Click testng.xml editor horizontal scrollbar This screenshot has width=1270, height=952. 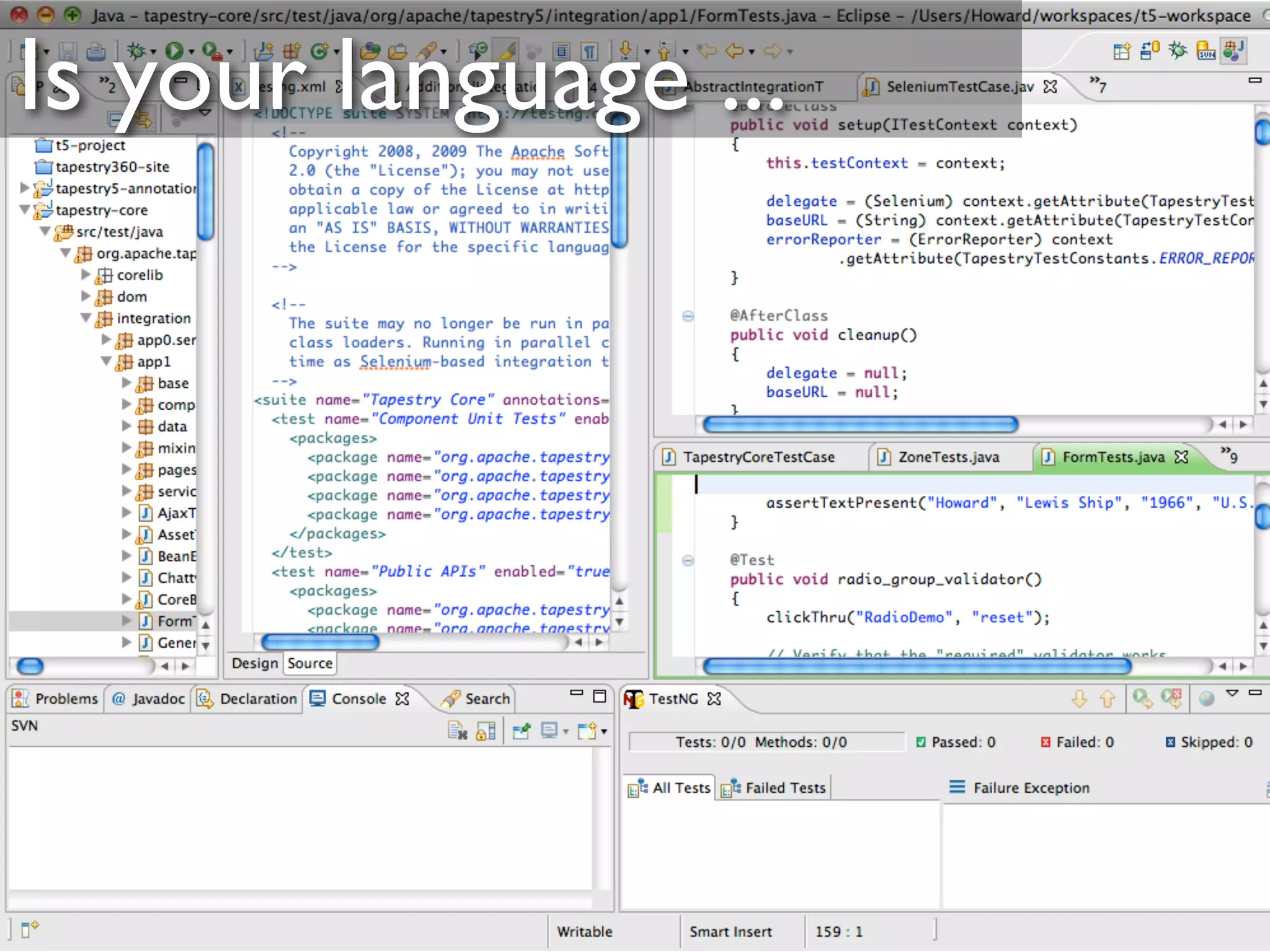pyautogui.click(x=321, y=642)
